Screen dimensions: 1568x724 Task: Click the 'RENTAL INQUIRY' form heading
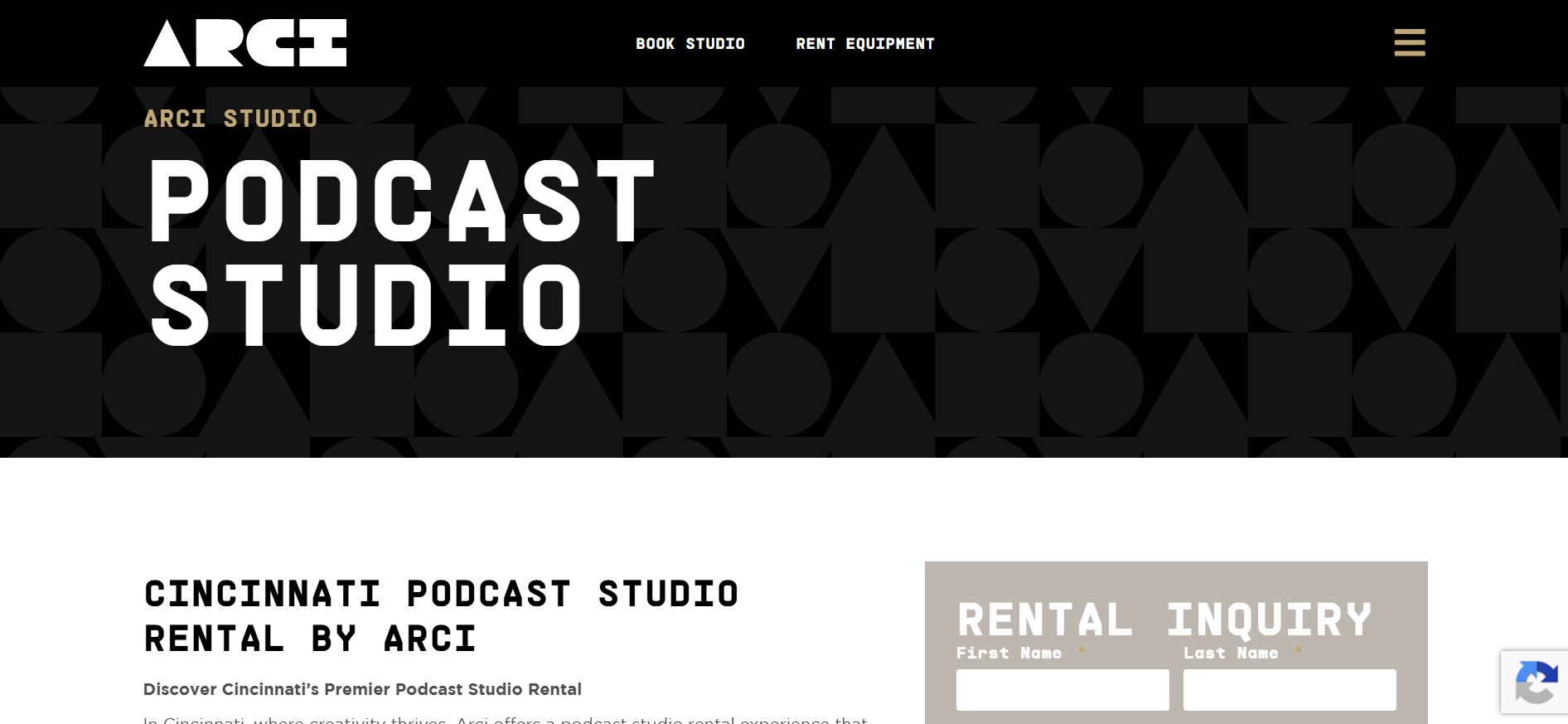tap(1164, 620)
